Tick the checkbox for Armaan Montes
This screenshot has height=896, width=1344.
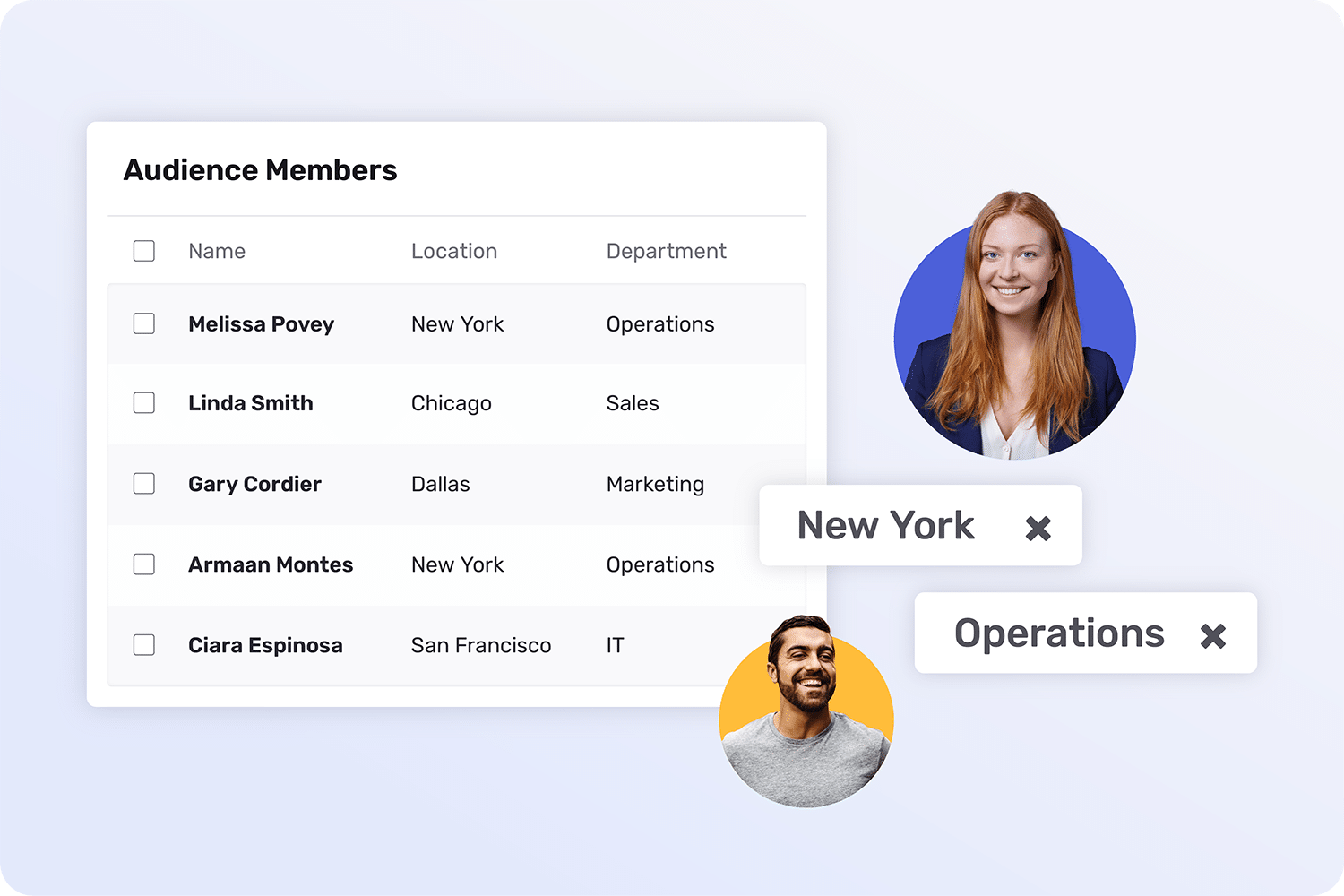tap(144, 564)
